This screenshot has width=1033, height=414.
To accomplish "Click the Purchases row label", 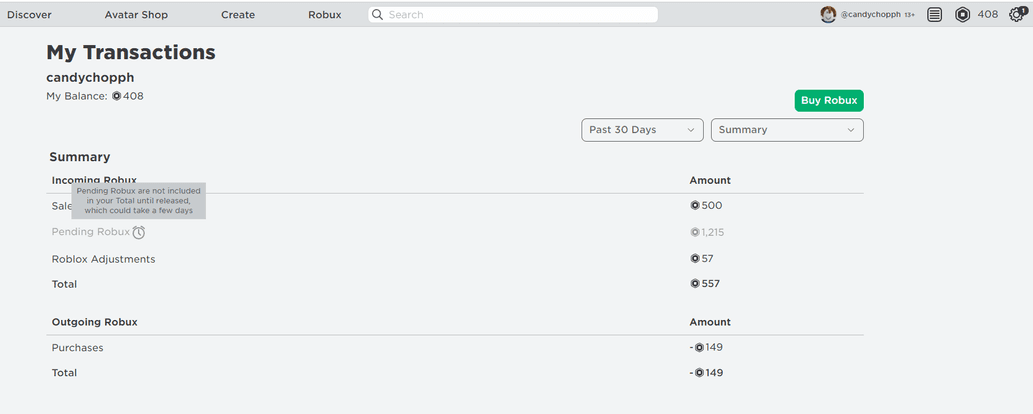I will [77, 348].
